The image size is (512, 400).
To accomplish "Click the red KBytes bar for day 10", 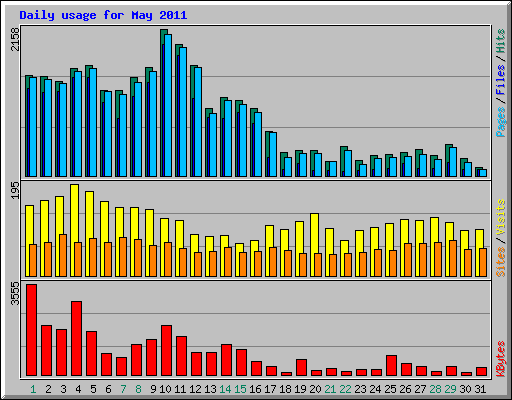I will 167,351.
